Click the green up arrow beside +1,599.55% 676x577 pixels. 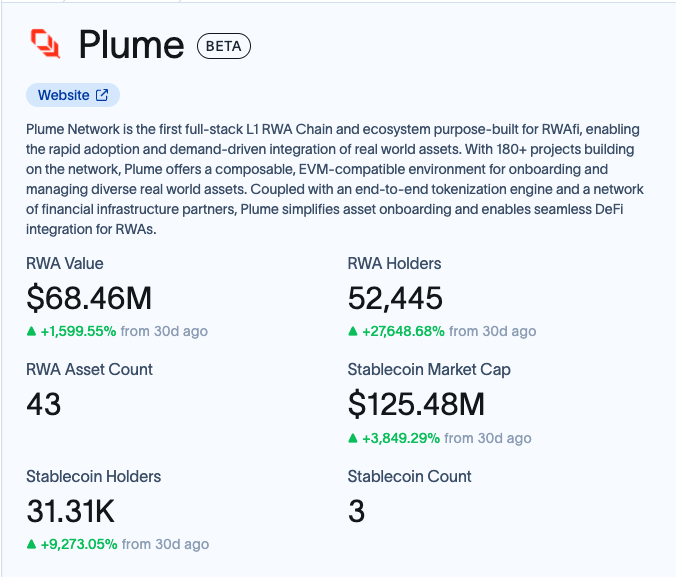(31, 331)
